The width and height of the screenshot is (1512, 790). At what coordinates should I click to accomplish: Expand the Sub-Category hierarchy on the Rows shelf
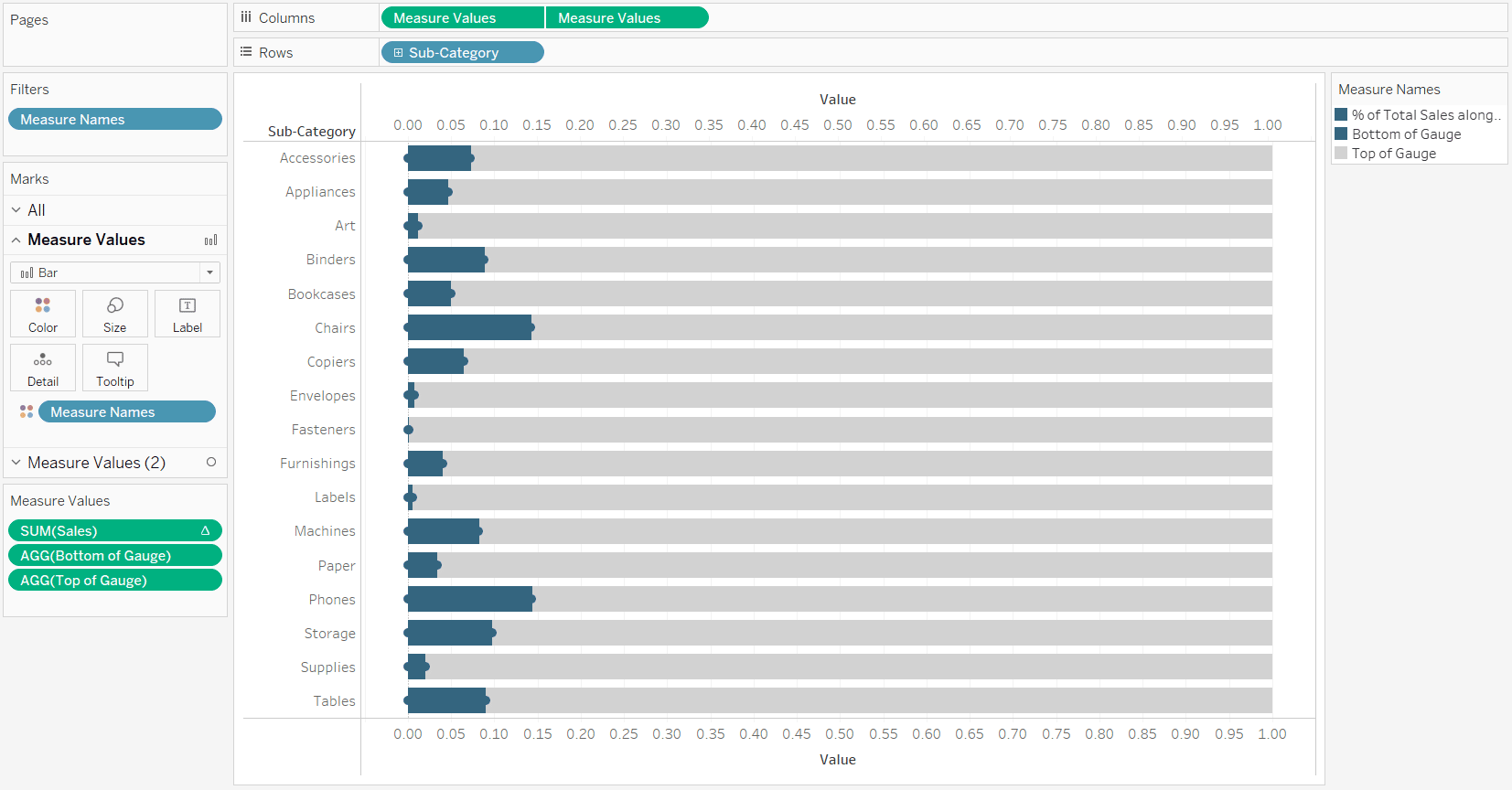click(397, 52)
